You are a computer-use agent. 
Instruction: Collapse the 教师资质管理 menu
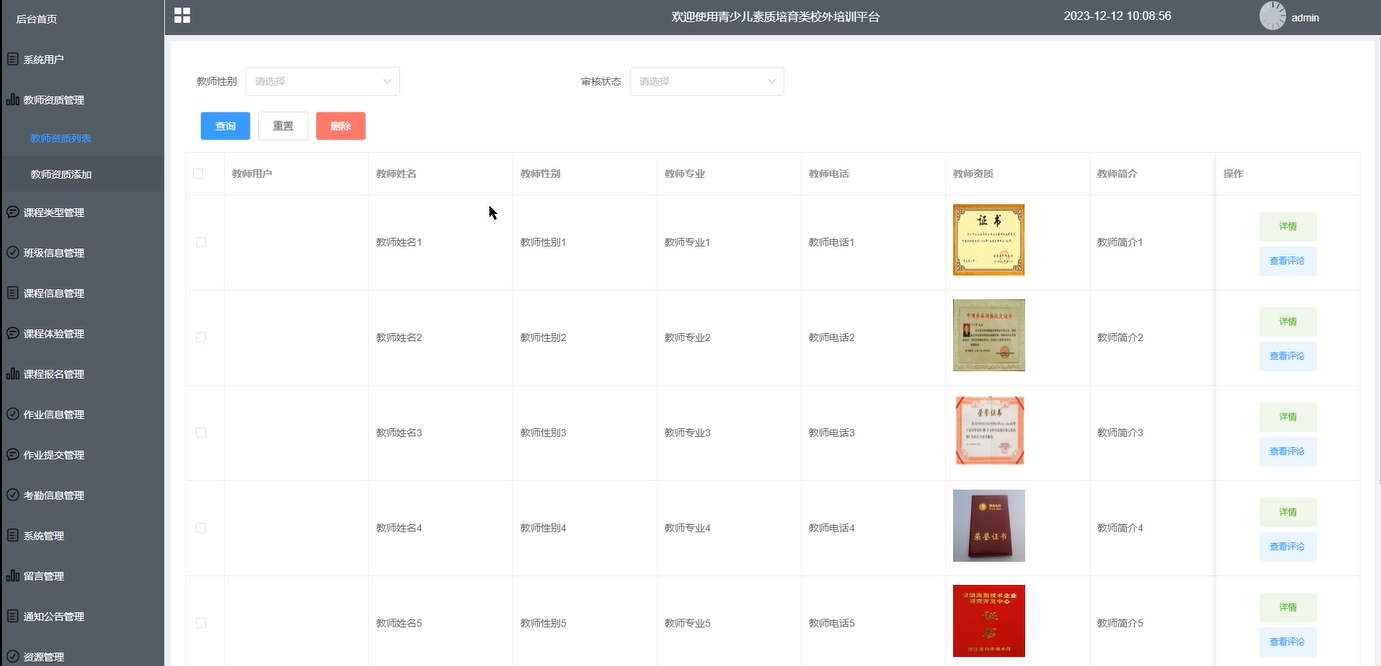(x=82, y=100)
